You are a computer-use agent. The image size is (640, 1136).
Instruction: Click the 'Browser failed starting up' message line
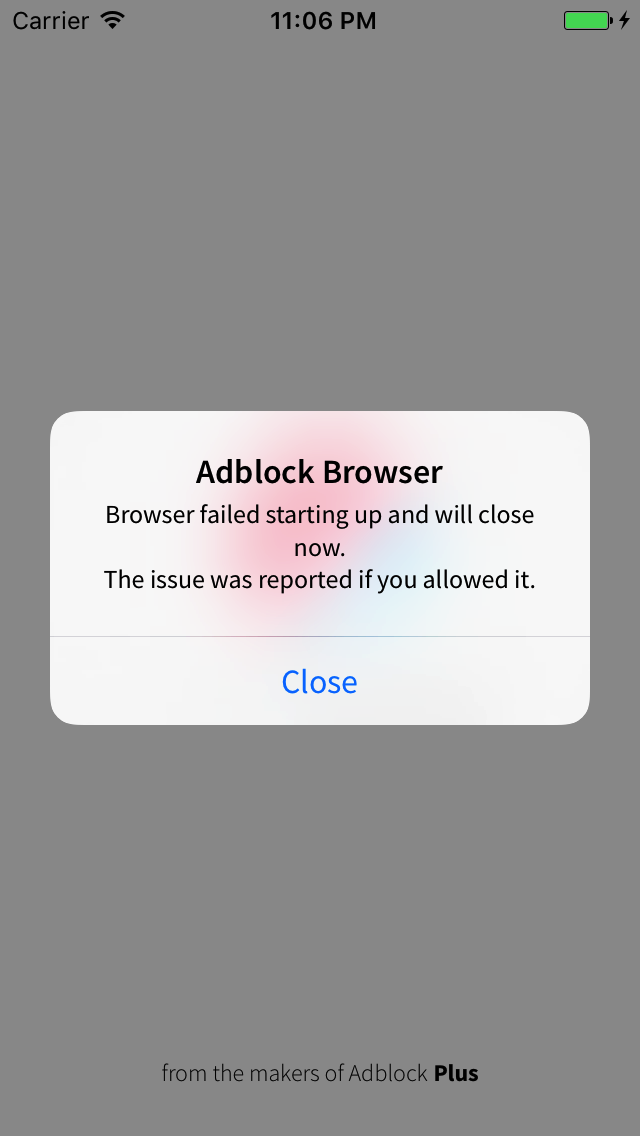pyautogui.click(x=320, y=515)
